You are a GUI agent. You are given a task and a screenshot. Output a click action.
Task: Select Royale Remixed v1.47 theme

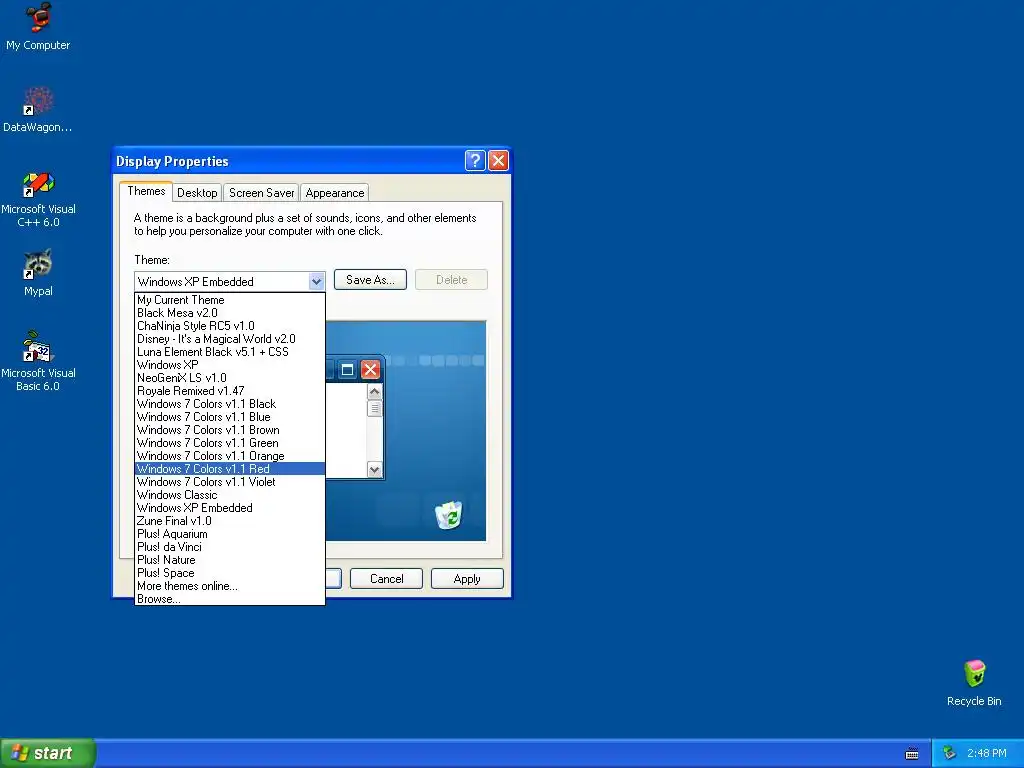pyautogui.click(x=230, y=391)
